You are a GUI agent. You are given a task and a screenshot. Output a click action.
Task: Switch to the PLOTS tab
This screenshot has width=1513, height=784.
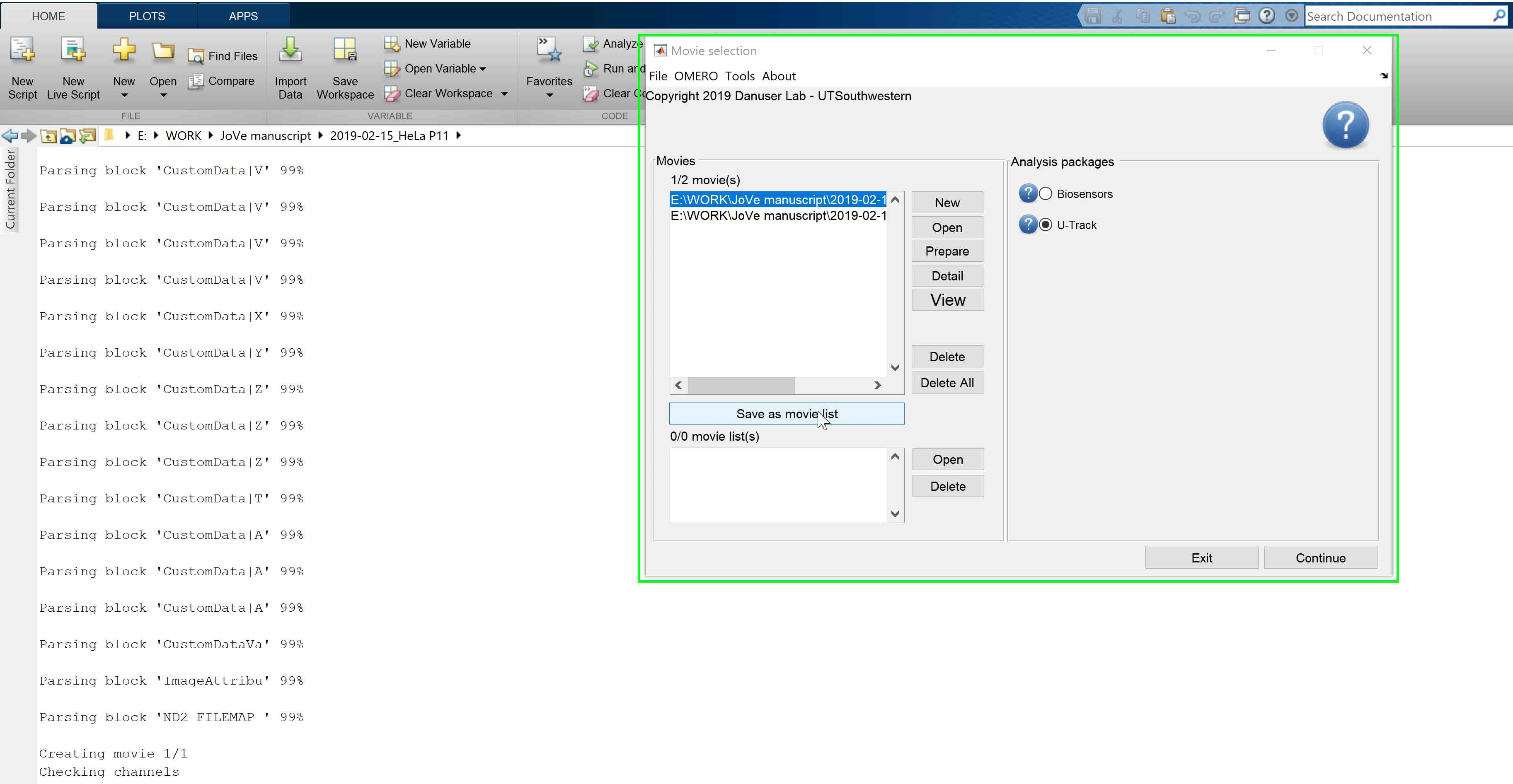point(147,16)
